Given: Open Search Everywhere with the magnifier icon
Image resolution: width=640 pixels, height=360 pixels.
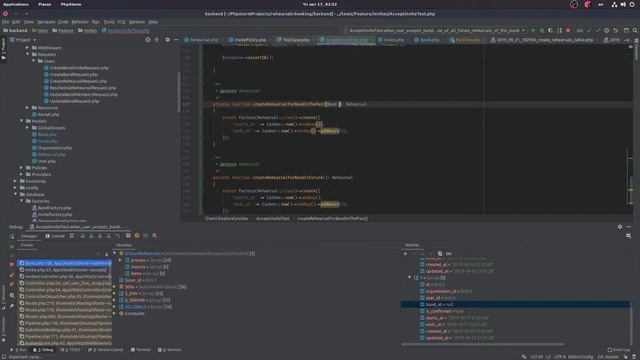Looking at the screenshot, I should pyautogui.click(x=635, y=30).
